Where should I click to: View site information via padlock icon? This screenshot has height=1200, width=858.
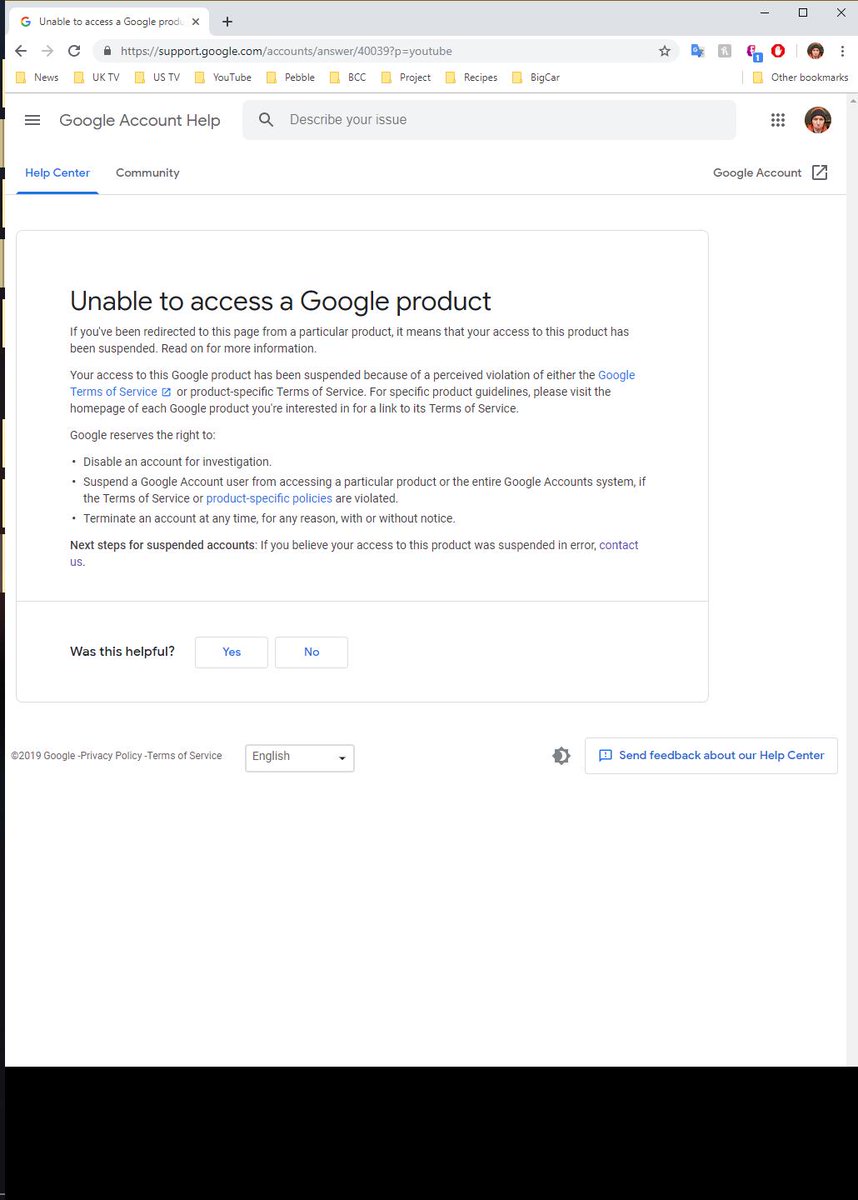(x=107, y=51)
